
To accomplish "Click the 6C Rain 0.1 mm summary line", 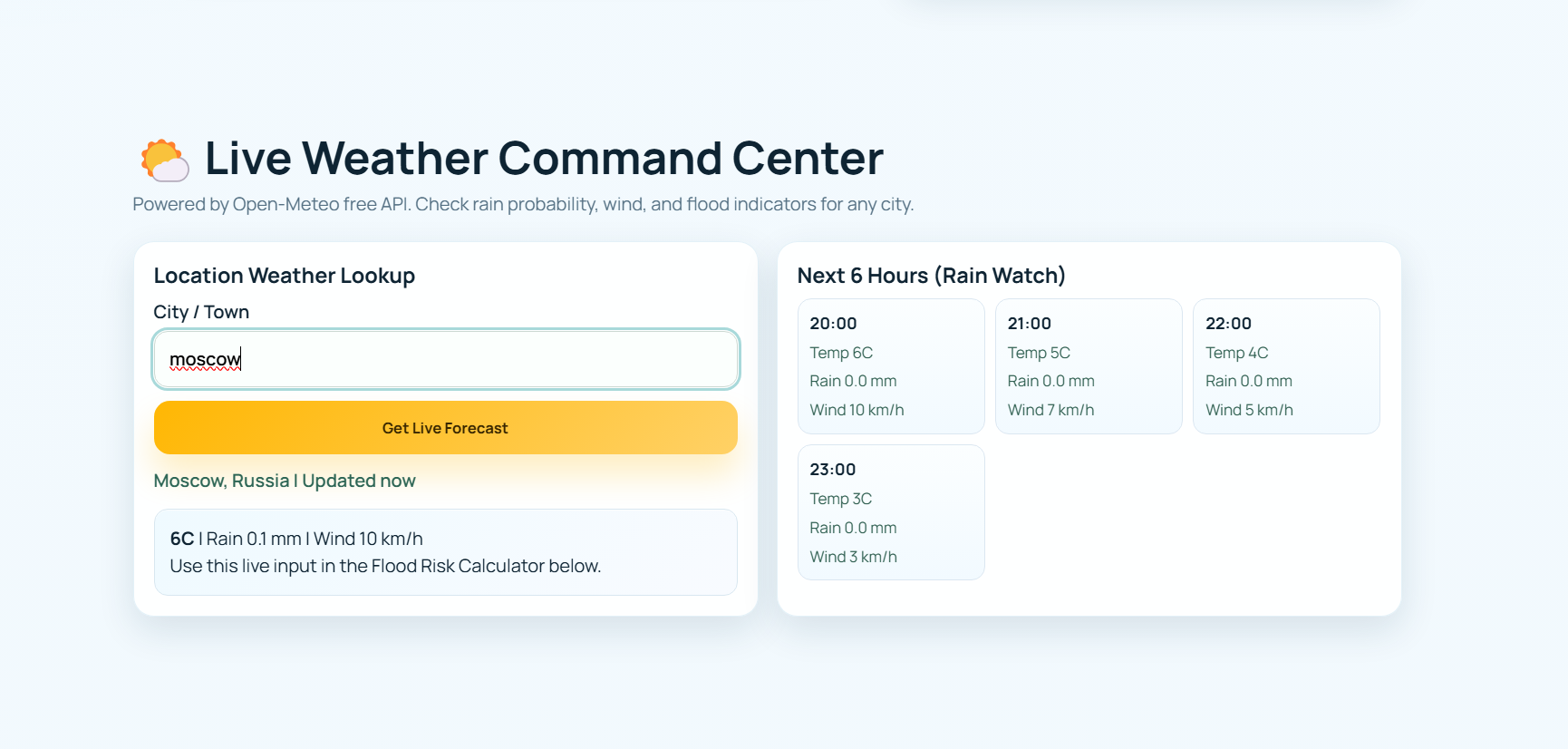I will 296,539.
